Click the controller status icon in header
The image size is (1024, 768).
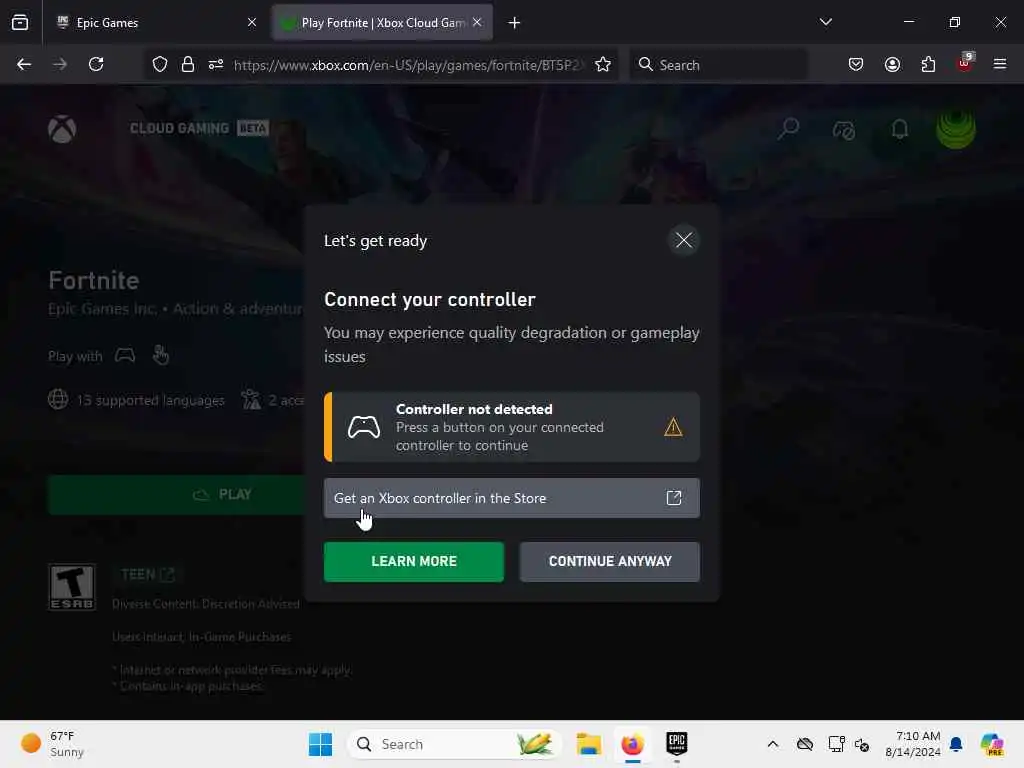tap(844, 129)
